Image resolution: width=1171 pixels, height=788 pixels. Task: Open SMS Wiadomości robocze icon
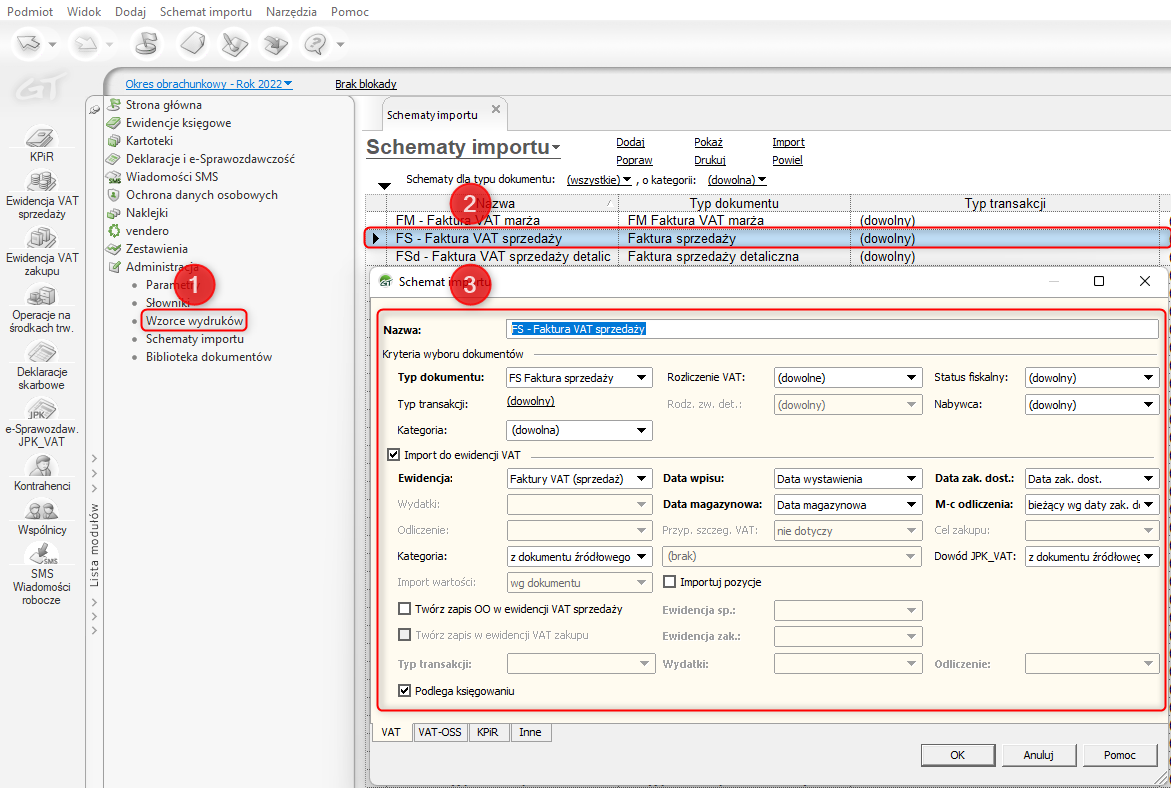(42, 555)
